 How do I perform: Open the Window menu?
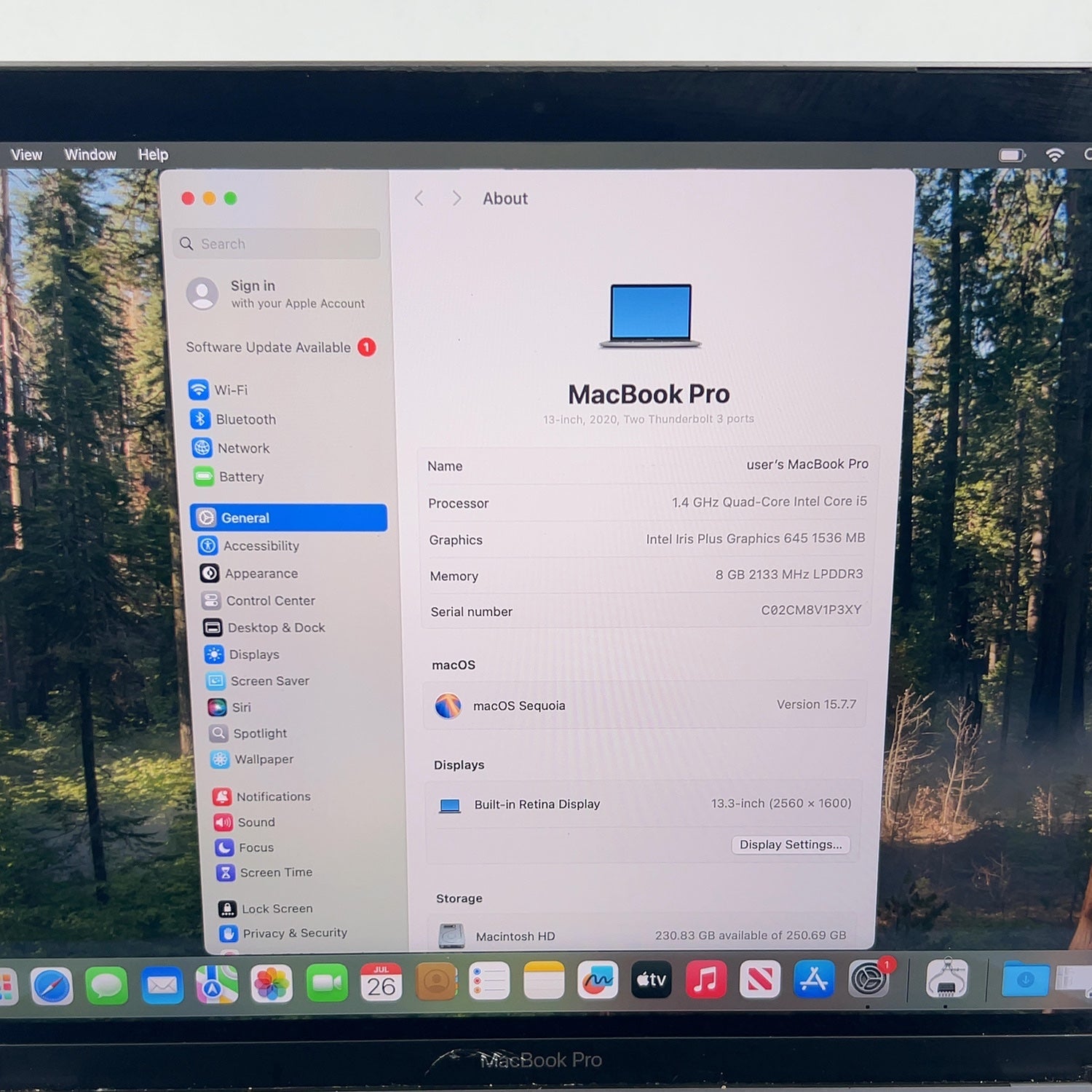[90, 154]
